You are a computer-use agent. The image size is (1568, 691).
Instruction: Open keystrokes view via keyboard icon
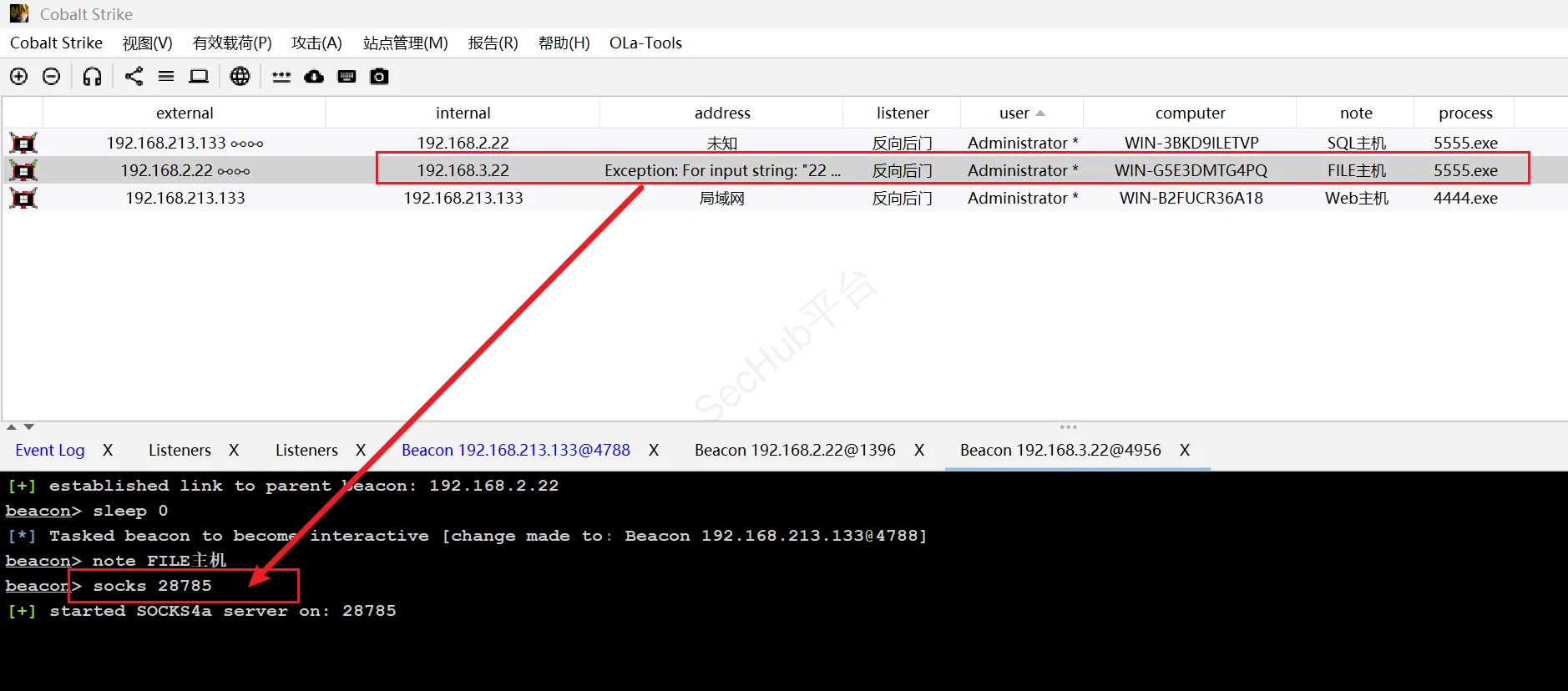[346, 77]
